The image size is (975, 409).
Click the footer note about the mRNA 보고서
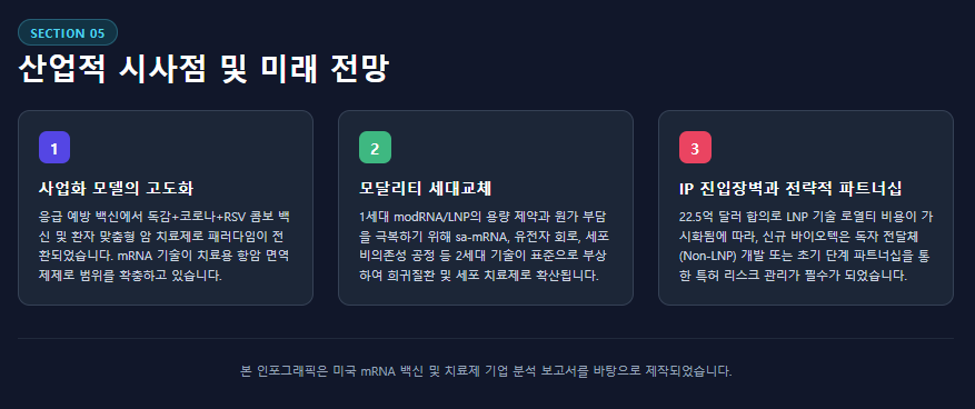[486, 372]
